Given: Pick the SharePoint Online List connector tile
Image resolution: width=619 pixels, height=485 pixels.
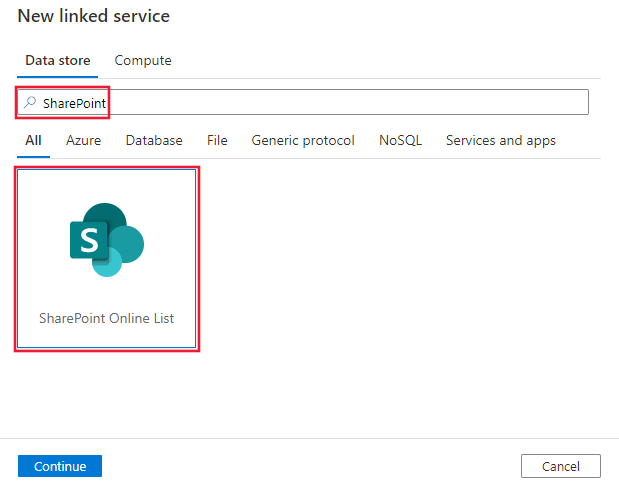Looking at the screenshot, I should 107,258.
